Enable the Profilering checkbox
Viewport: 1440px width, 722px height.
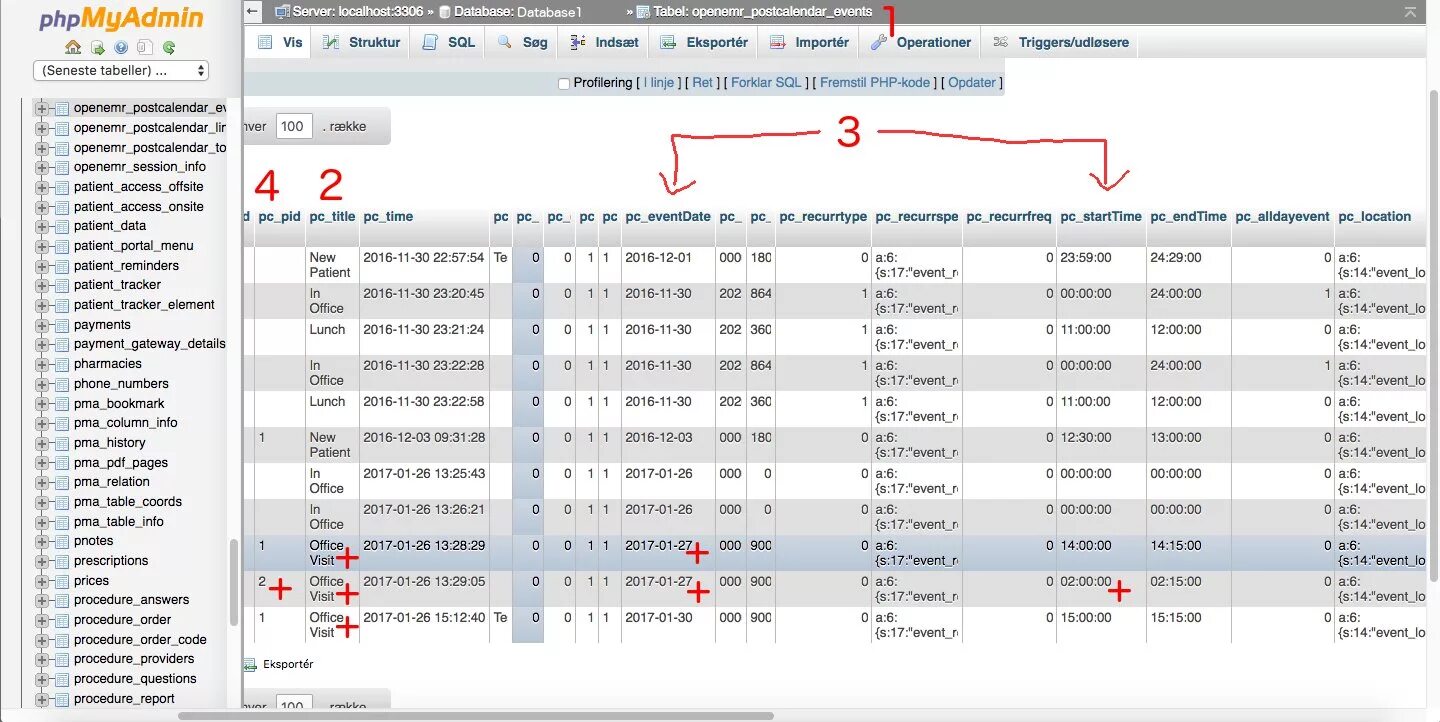564,83
